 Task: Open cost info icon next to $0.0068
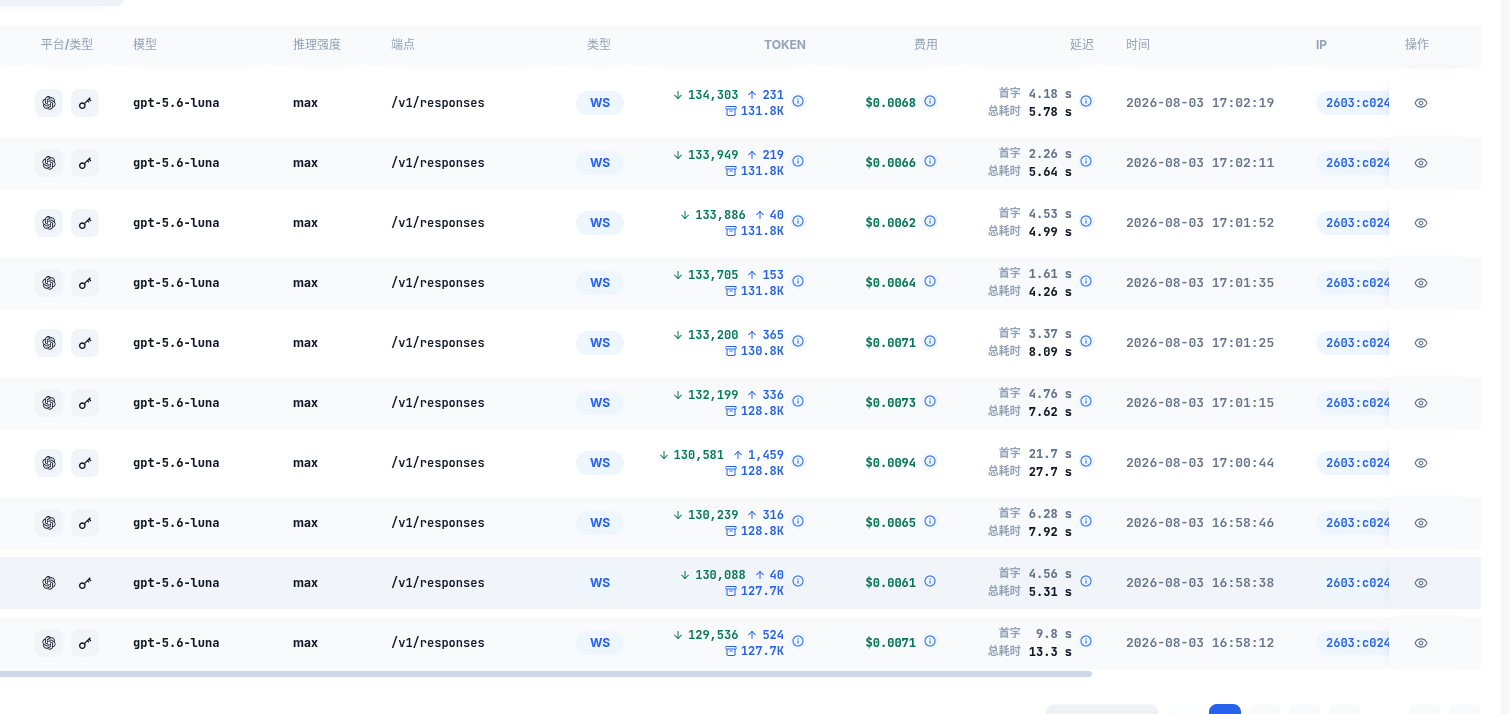click(930, 101)
